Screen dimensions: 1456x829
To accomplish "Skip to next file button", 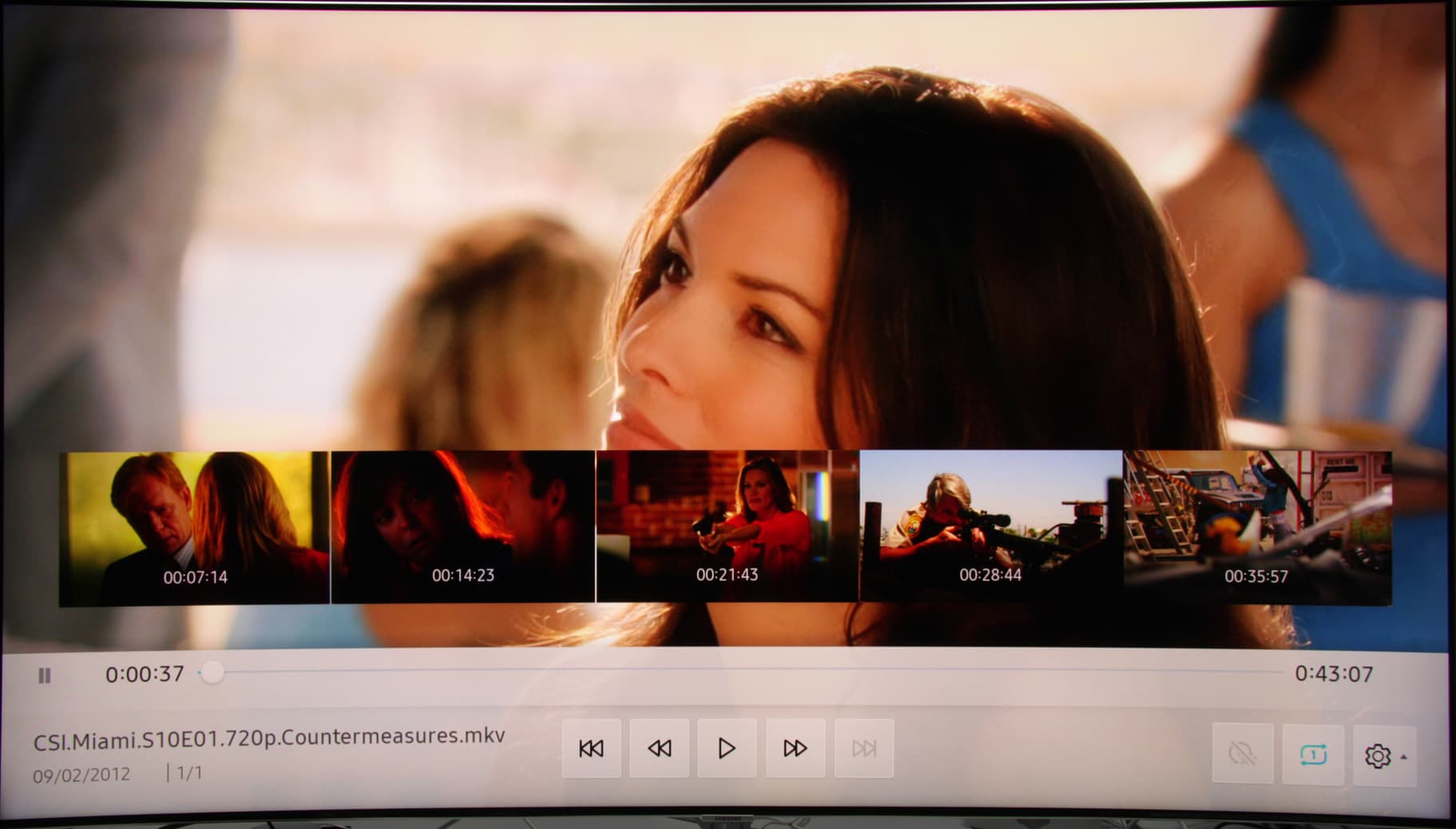I will 863,748.
